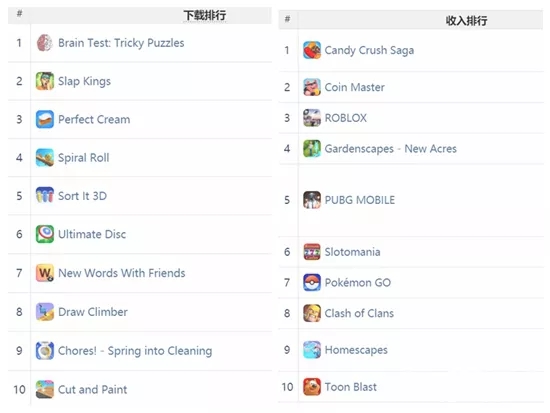Click the Candy Crush Saga icon
Image resolution: width=550 pixels, height=413 pixels.
click(x=312, y=50)
